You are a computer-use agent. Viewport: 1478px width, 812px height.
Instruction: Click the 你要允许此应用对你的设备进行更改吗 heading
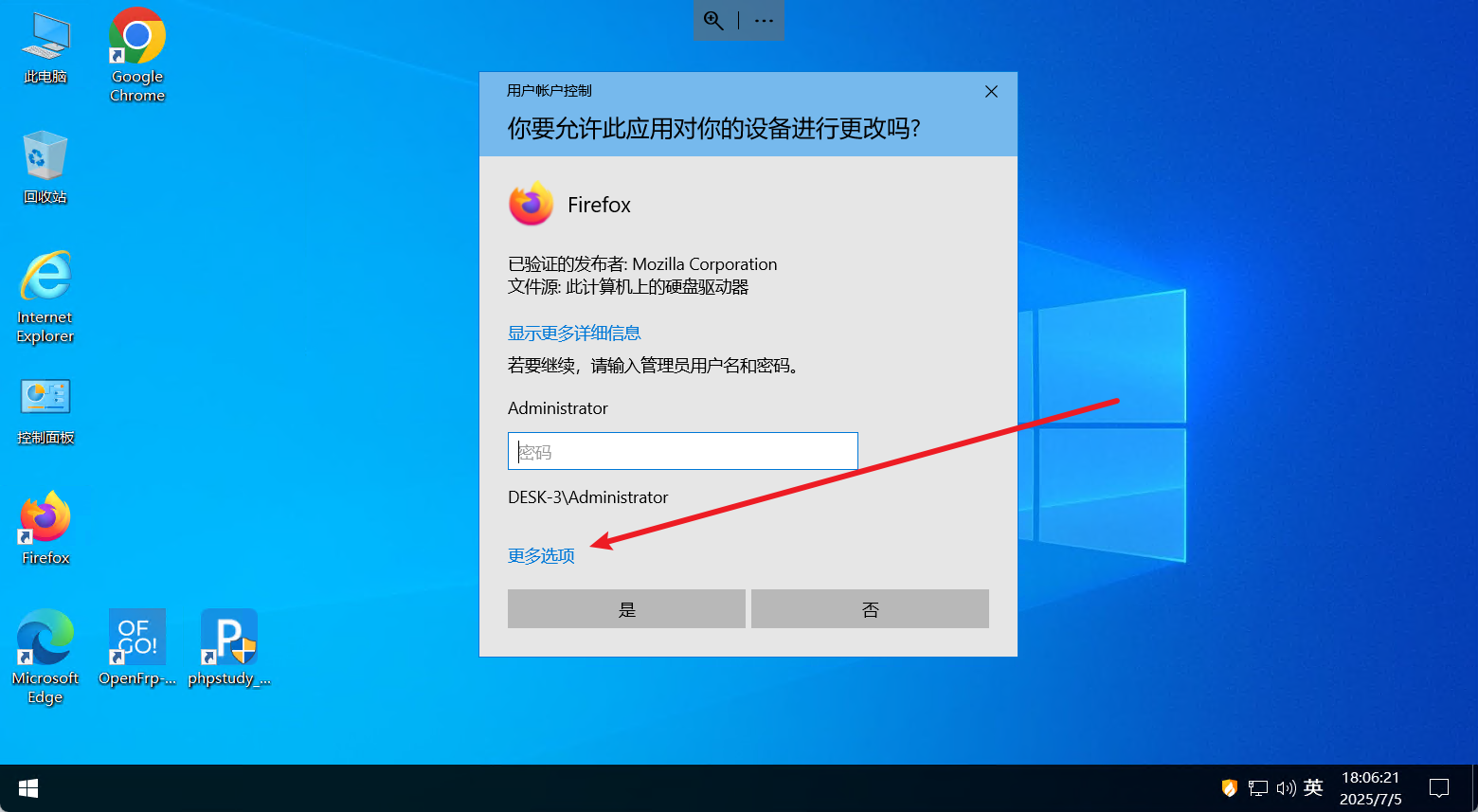tap(714, 129)
